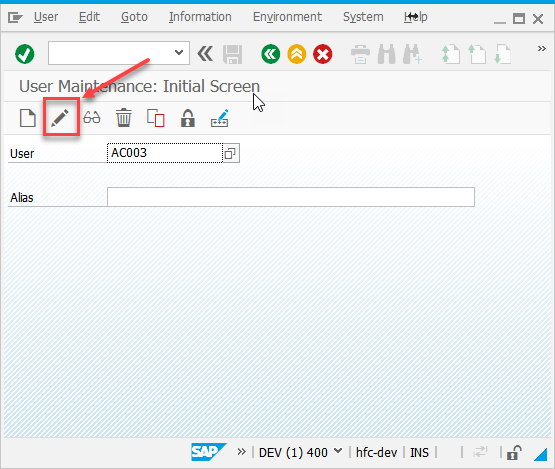This screenshot has width=555, height=469.
Task: Maximize the SAP window
Action: coord(519,18)
